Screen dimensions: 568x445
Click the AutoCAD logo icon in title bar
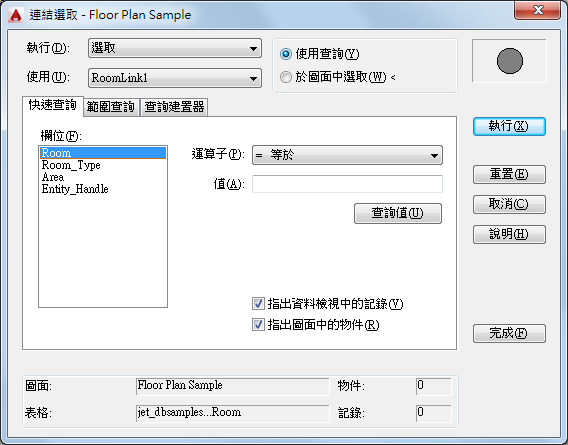[x=15, y=15]
